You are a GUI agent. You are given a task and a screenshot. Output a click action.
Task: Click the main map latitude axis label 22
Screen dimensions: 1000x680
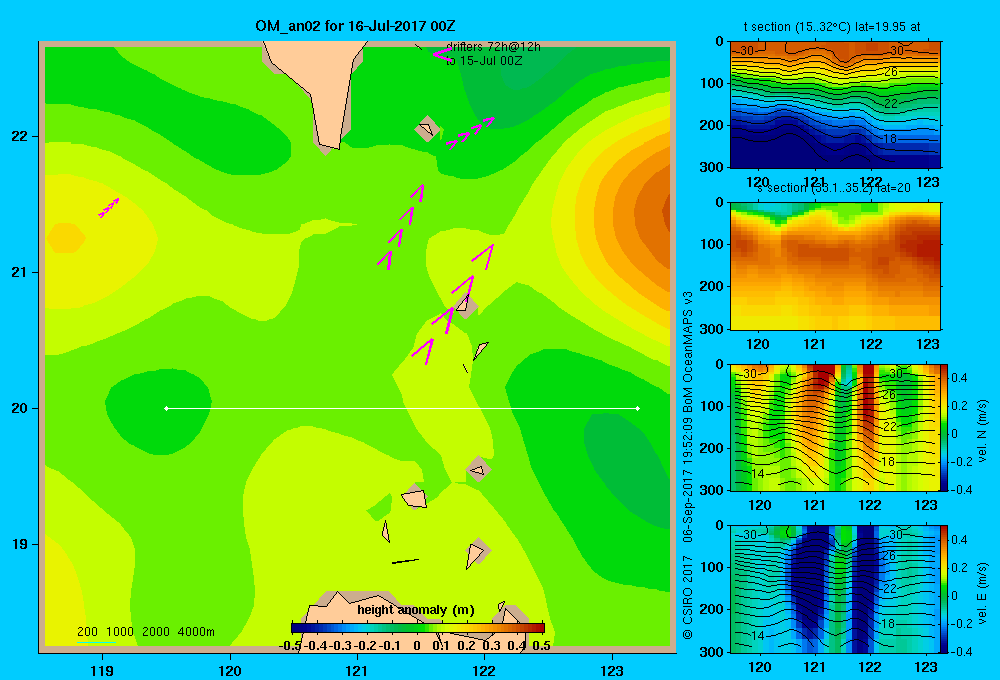point(20,136)
